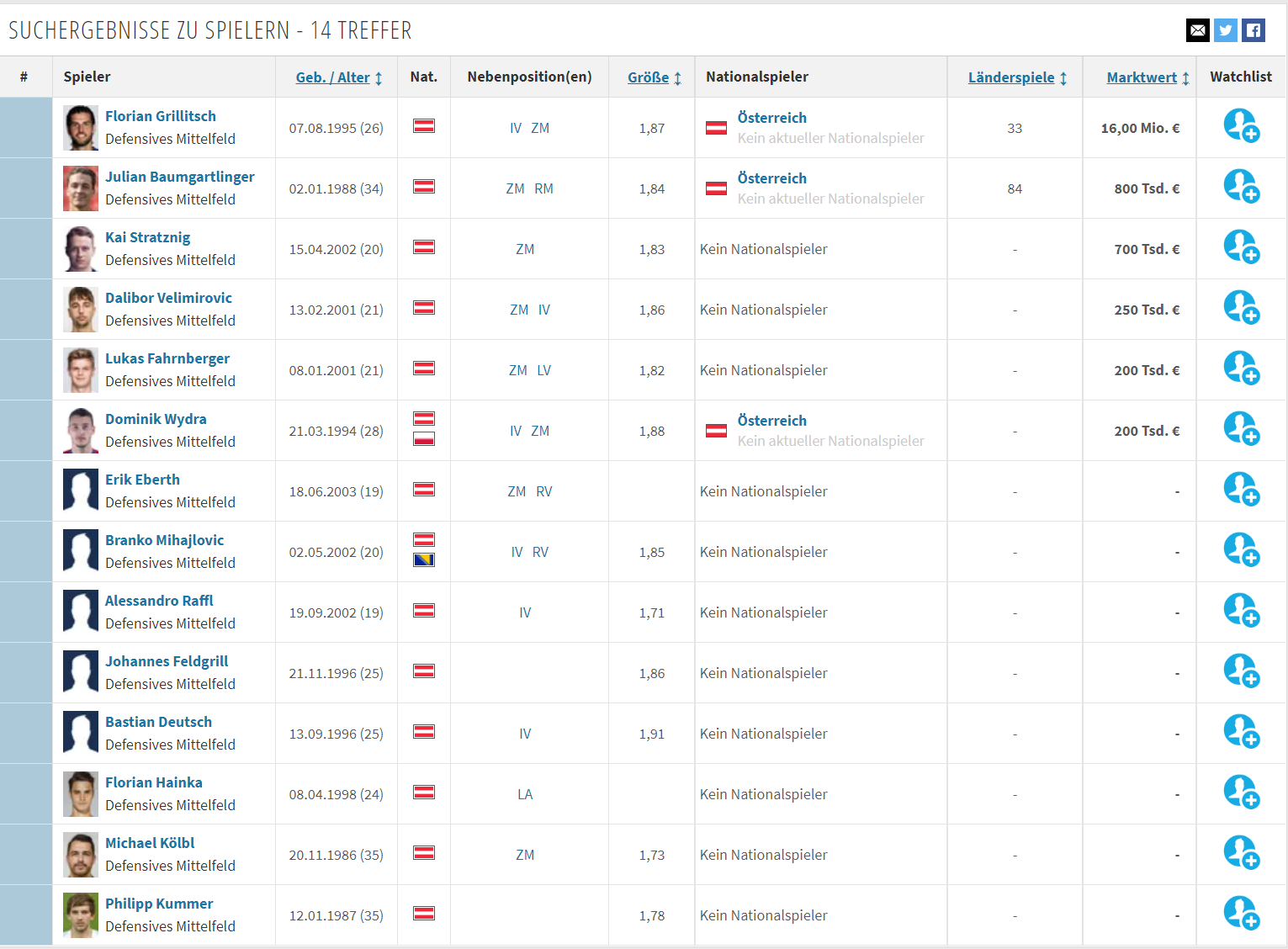The width and height of the screenshot is (1288, 949).
Task: Add Philipp Kummer to watchlist
Action: (1241, 914)
